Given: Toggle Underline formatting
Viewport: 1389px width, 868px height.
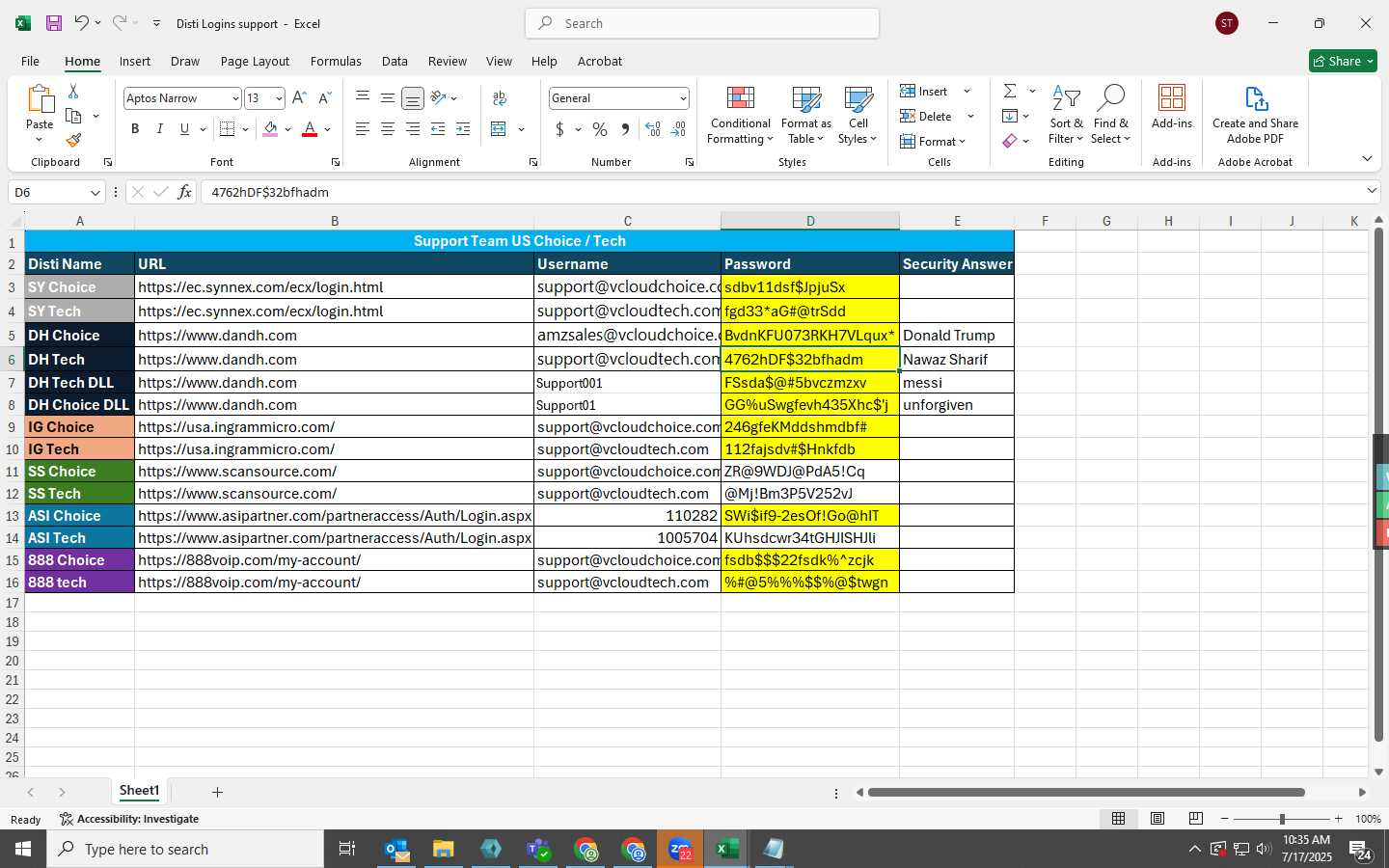Looking at the screenshot, I should [184, 129].
